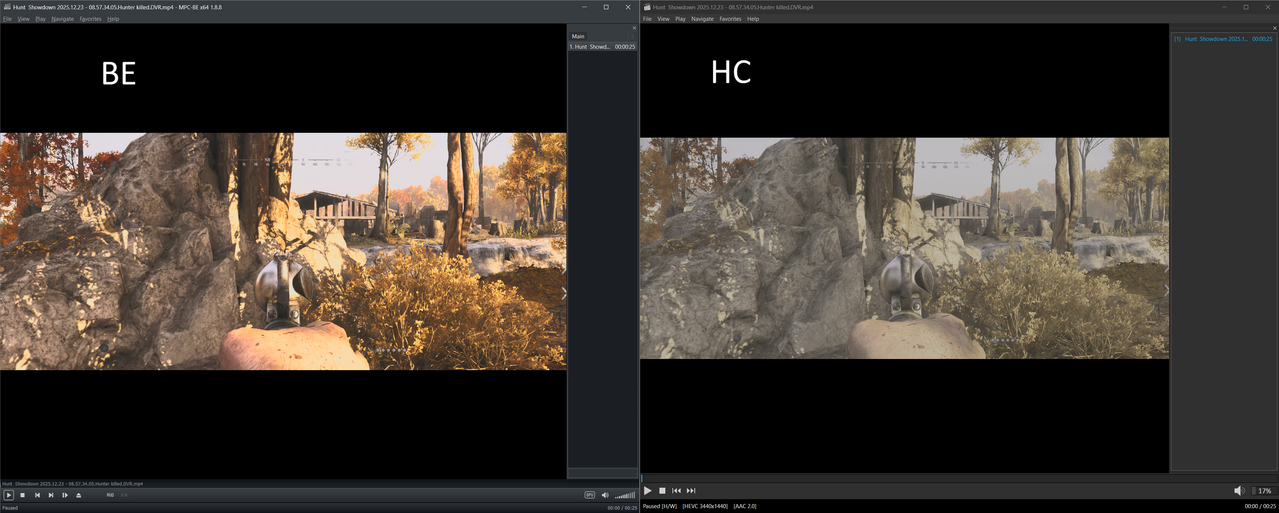
Task: Click the MPC-HC seek bar
Action: (959, 478)
